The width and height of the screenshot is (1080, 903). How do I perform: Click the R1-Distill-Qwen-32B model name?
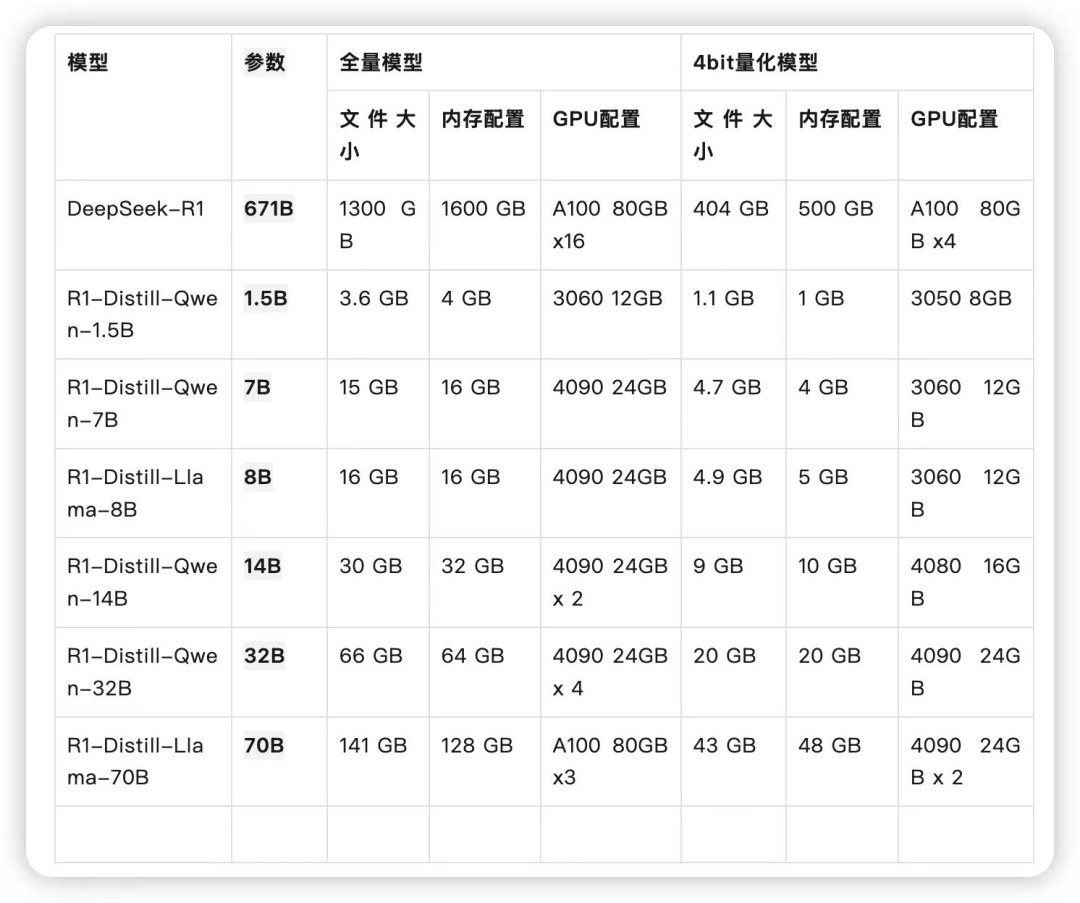point(143,672)
